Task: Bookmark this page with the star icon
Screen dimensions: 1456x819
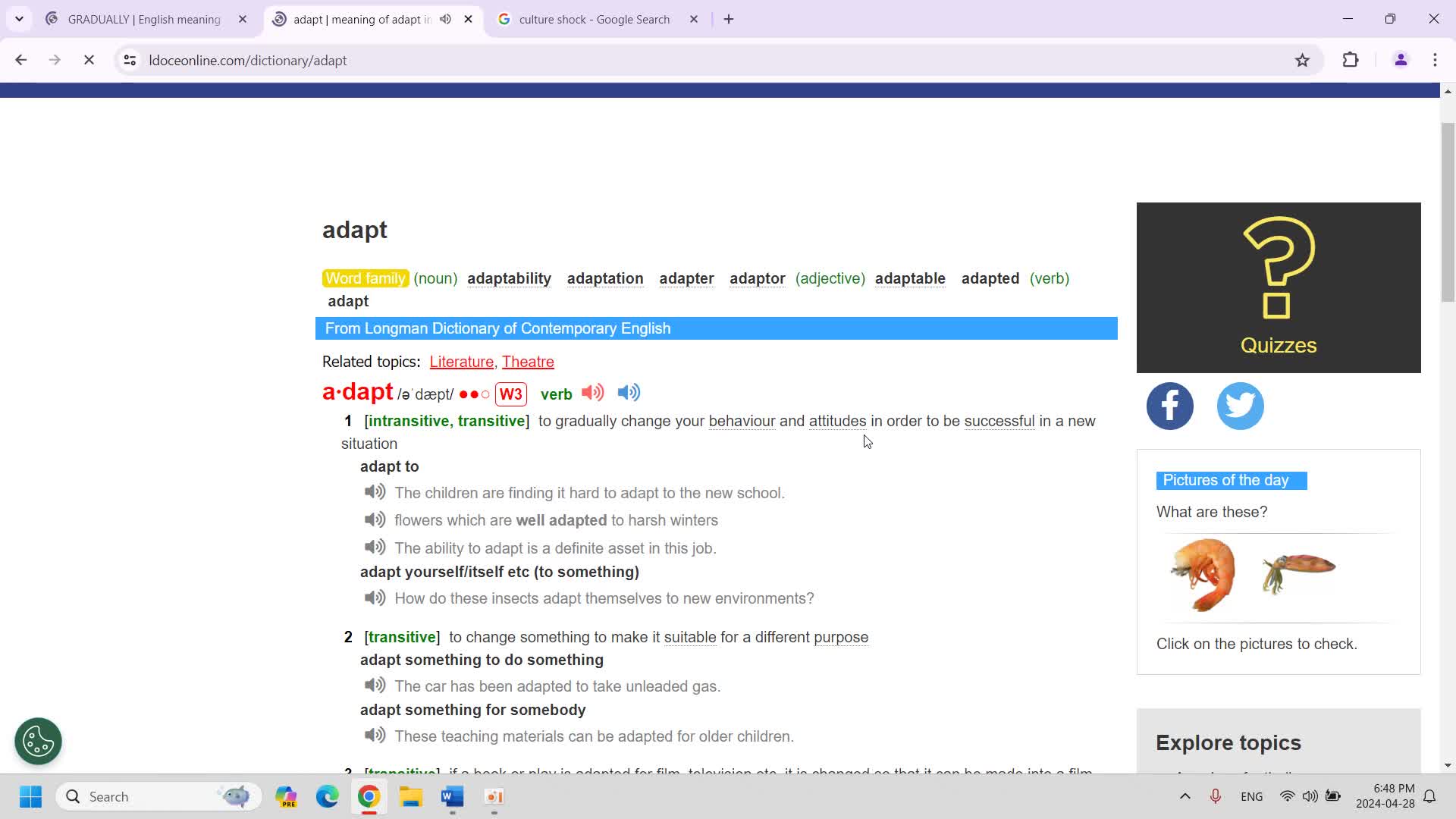Action: point(1302,61)
